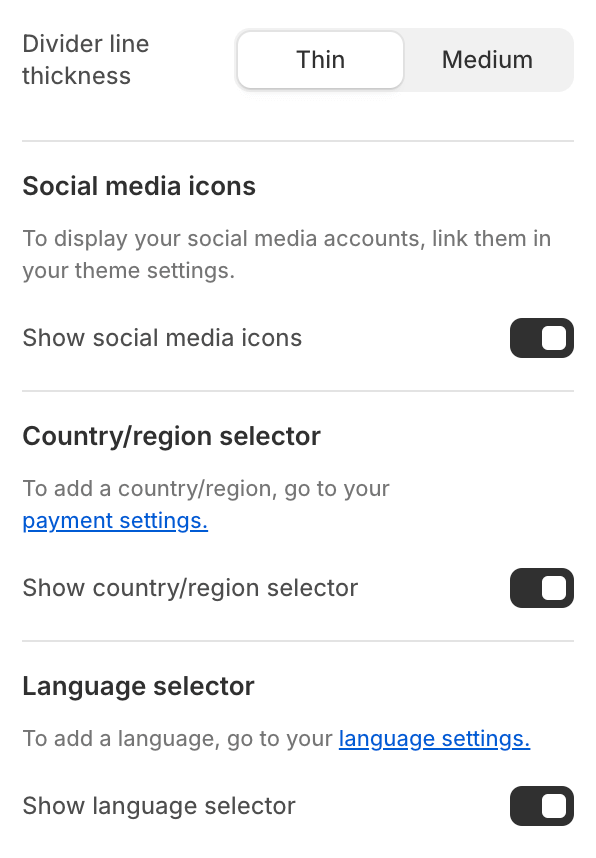The width and height of the screenshot is (596, 858).
Task: Click the Divider line thickness label
Action: pyautogui.click(x=86, y=60)
